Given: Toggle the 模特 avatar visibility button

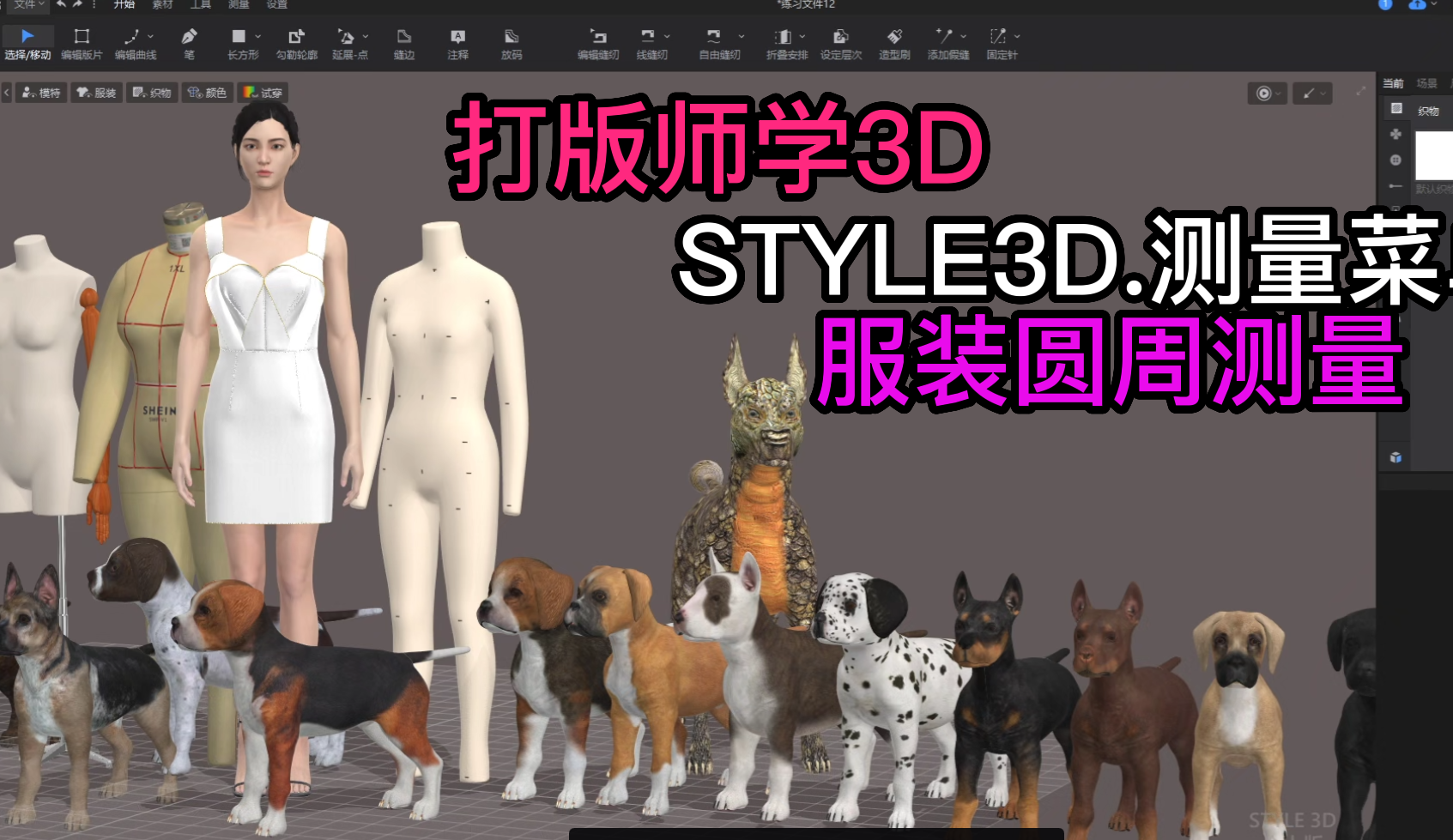Looking at the screenshot, I should click(x=41, y=93).
